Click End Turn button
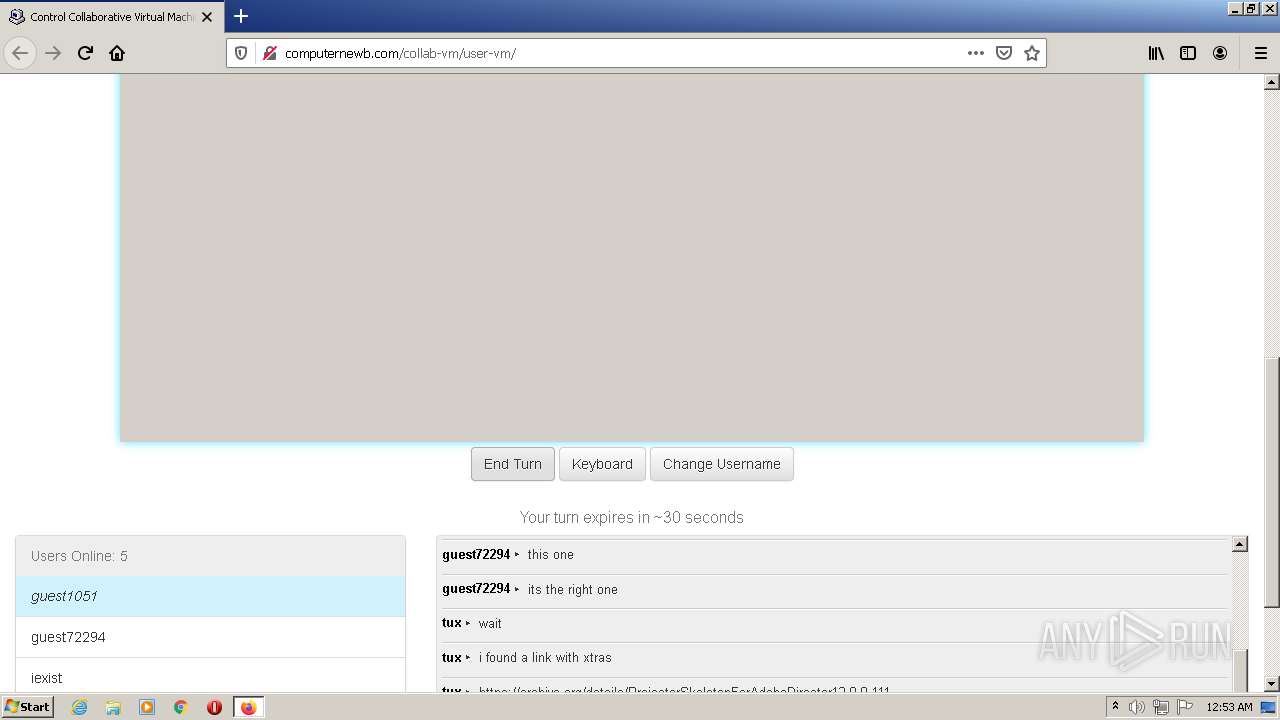Image resolution: width=1280 pixels, height=720 pixels. [513, 464]
